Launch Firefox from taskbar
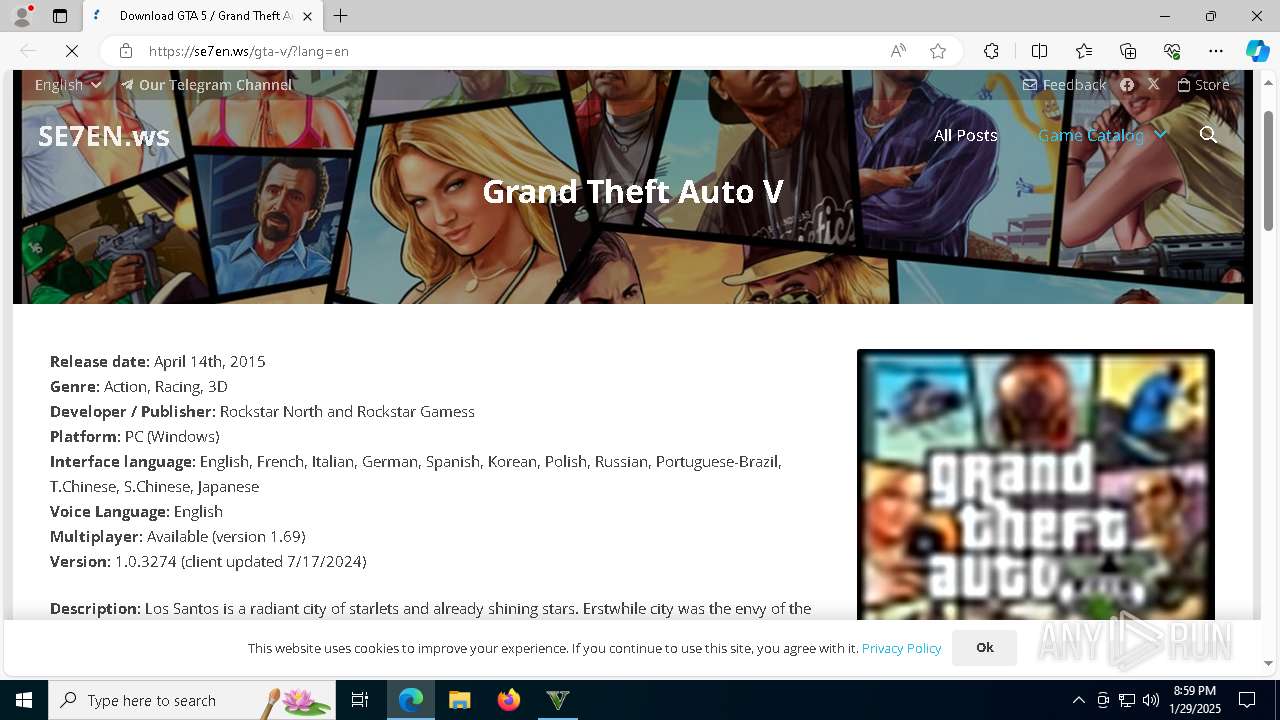 pos(509,700)
